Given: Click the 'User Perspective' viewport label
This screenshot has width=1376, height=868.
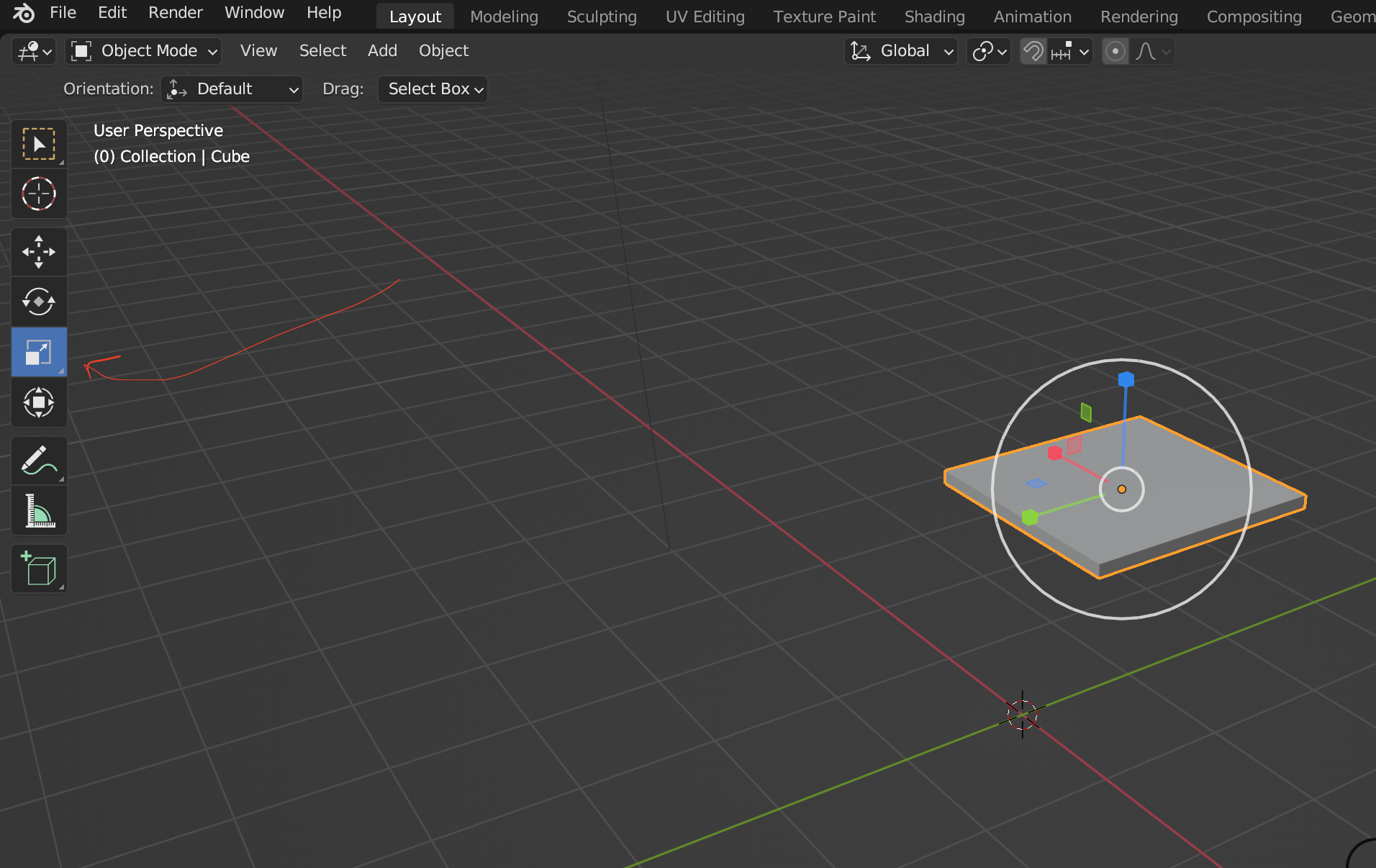Looking at the screenshot, I should tap(158, 130).
